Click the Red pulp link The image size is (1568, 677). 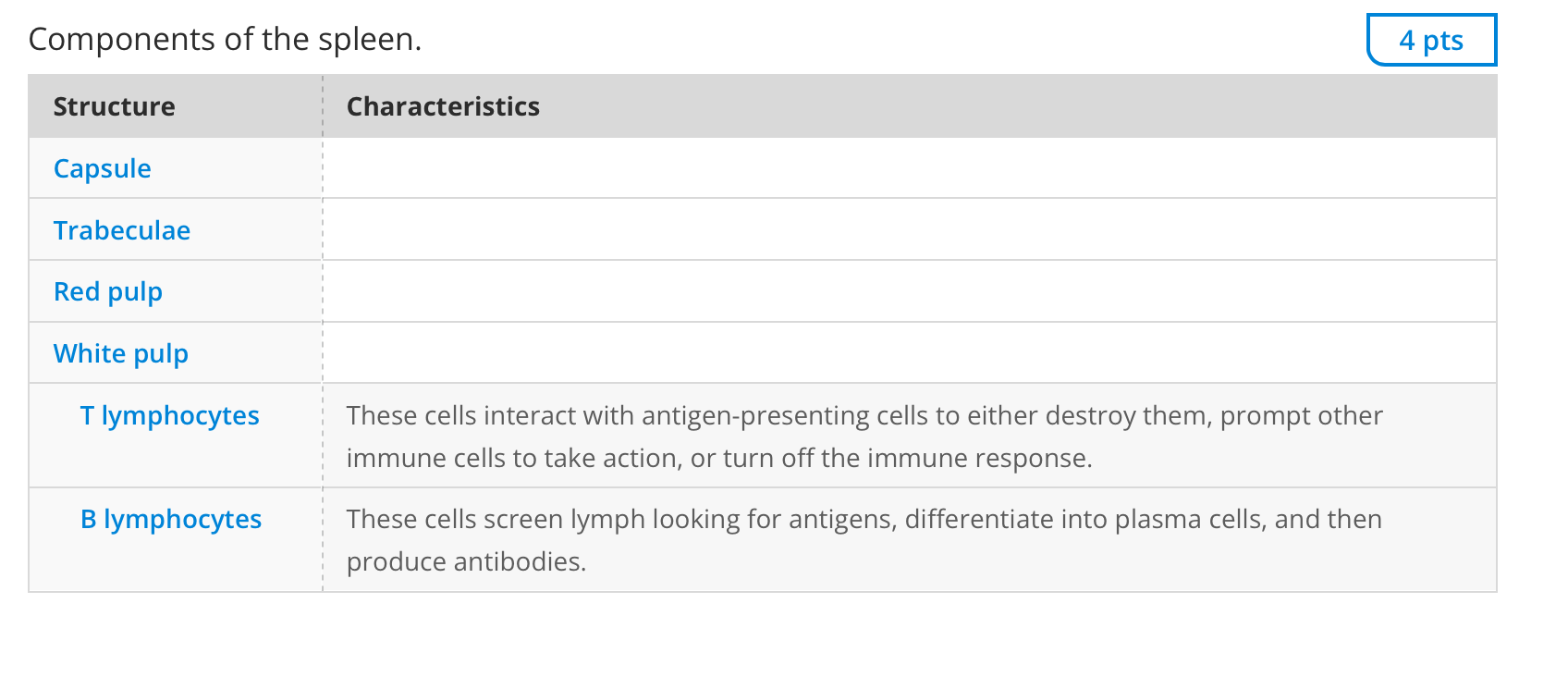[x=107, y=291]
